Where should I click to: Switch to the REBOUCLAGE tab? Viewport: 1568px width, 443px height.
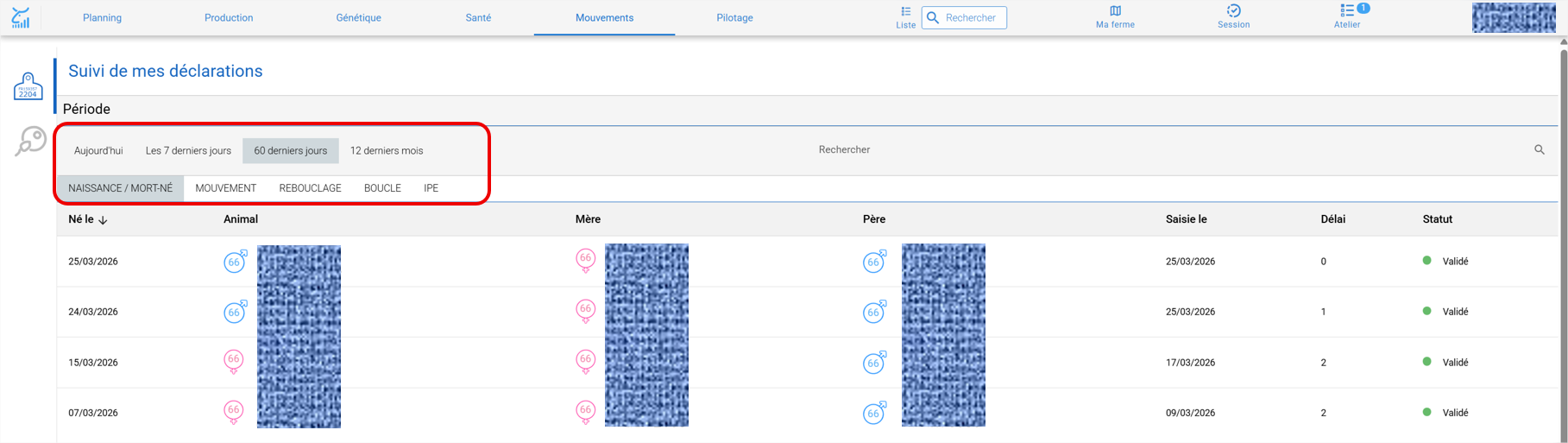coord(310,188)
